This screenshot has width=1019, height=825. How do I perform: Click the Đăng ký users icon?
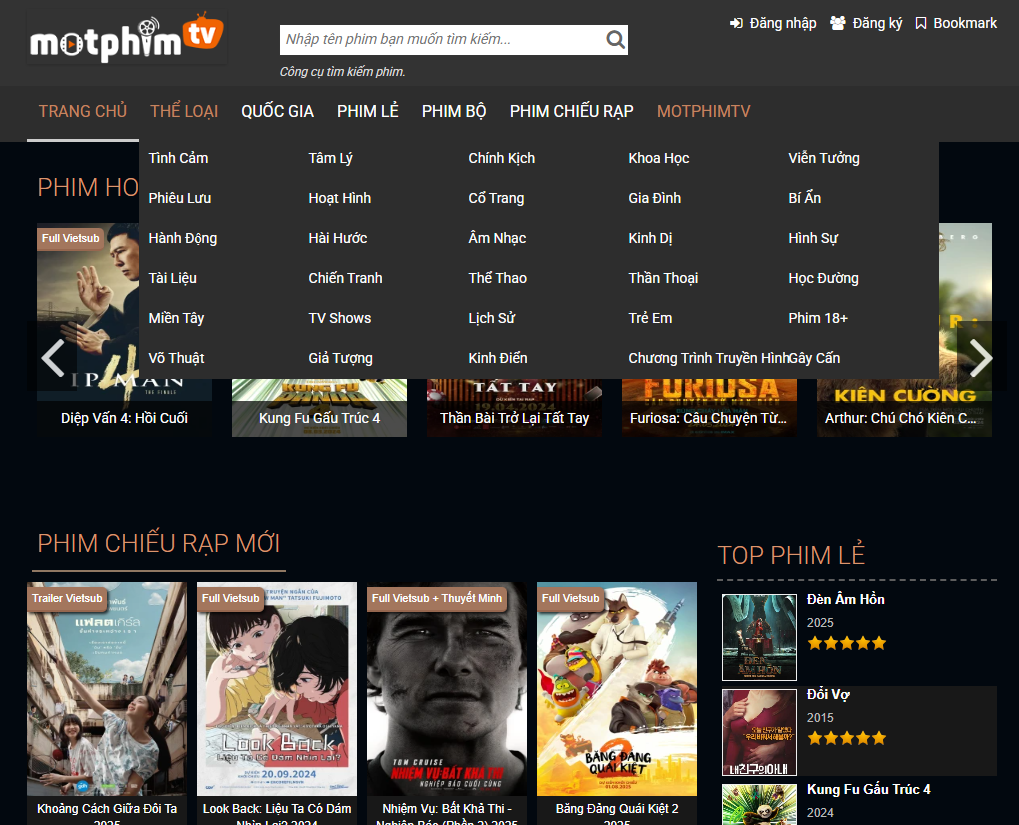point(838,23)
